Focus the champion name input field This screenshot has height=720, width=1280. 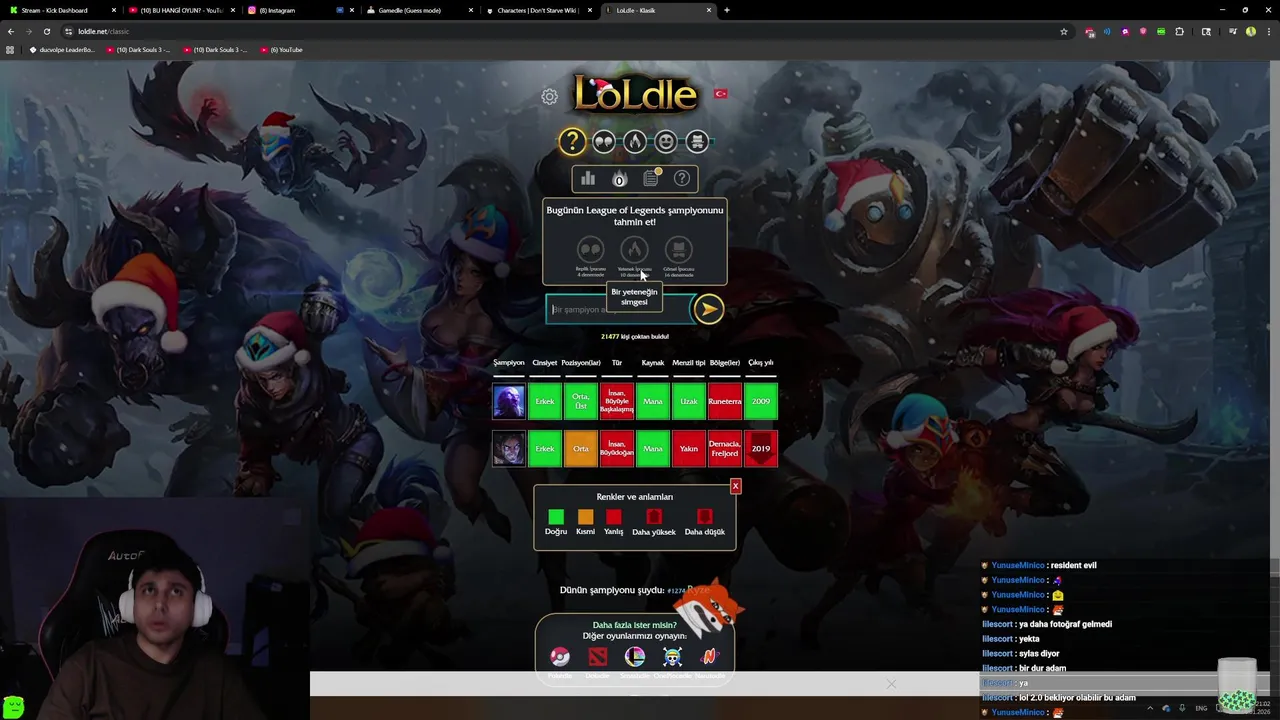[619, 309]
